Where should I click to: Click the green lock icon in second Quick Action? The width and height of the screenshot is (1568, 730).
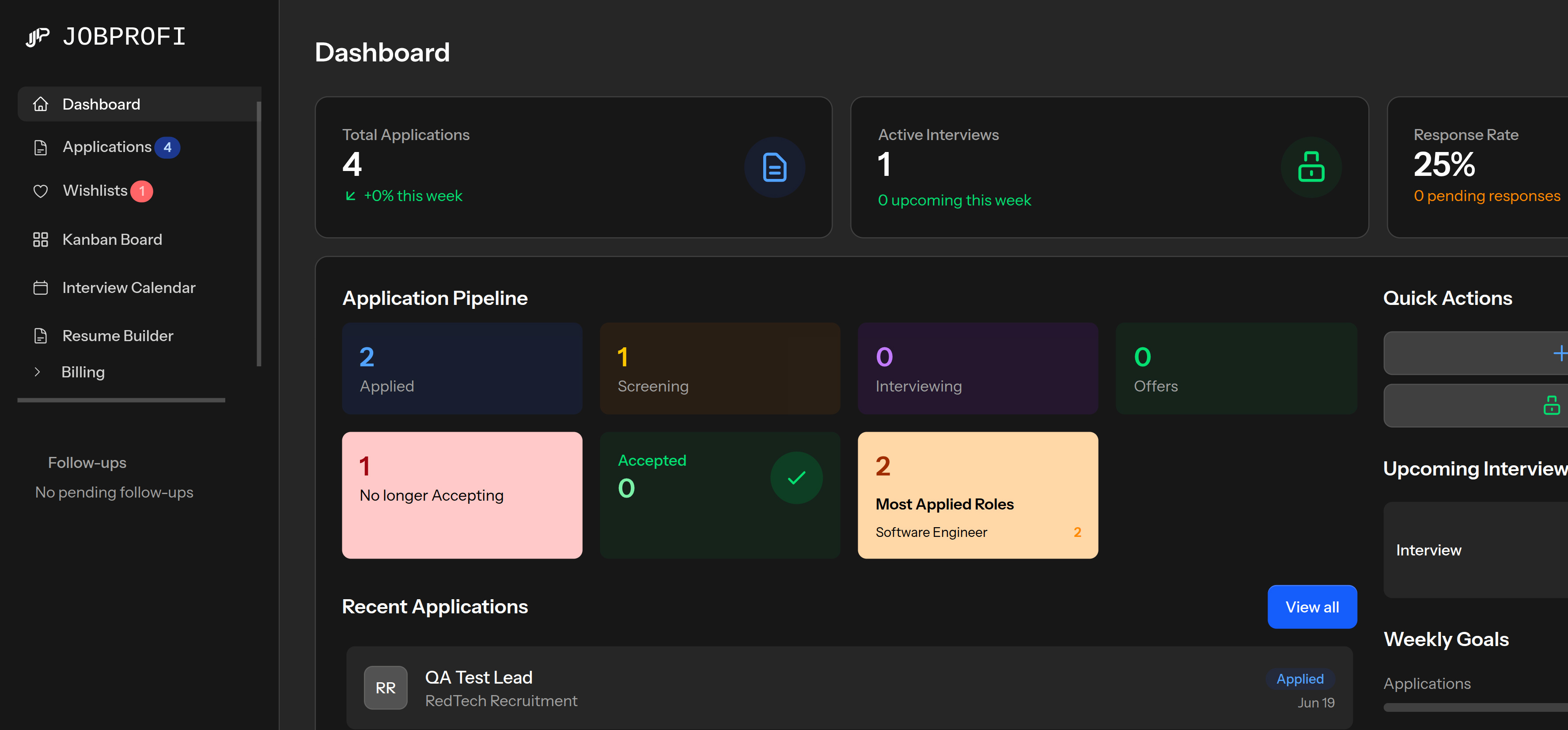tap(1552, 405)
